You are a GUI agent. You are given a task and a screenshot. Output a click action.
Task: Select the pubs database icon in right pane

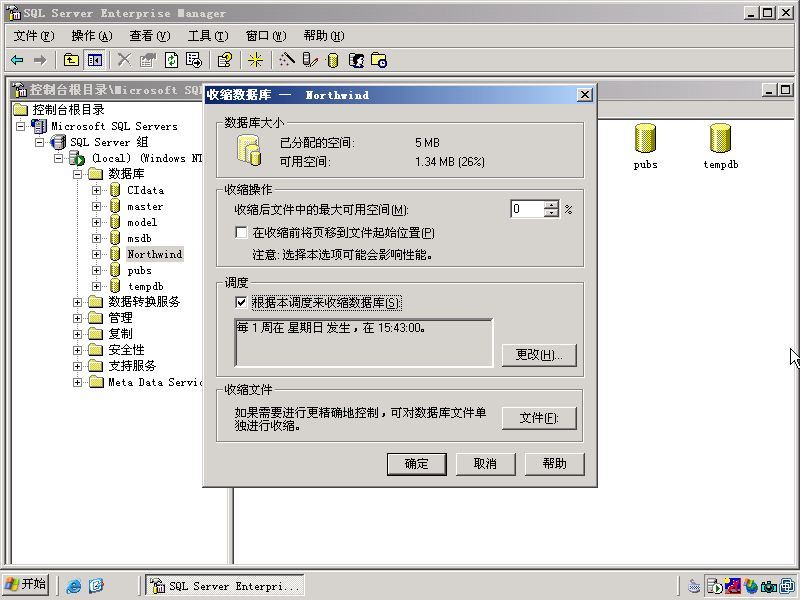pos(645,138)
